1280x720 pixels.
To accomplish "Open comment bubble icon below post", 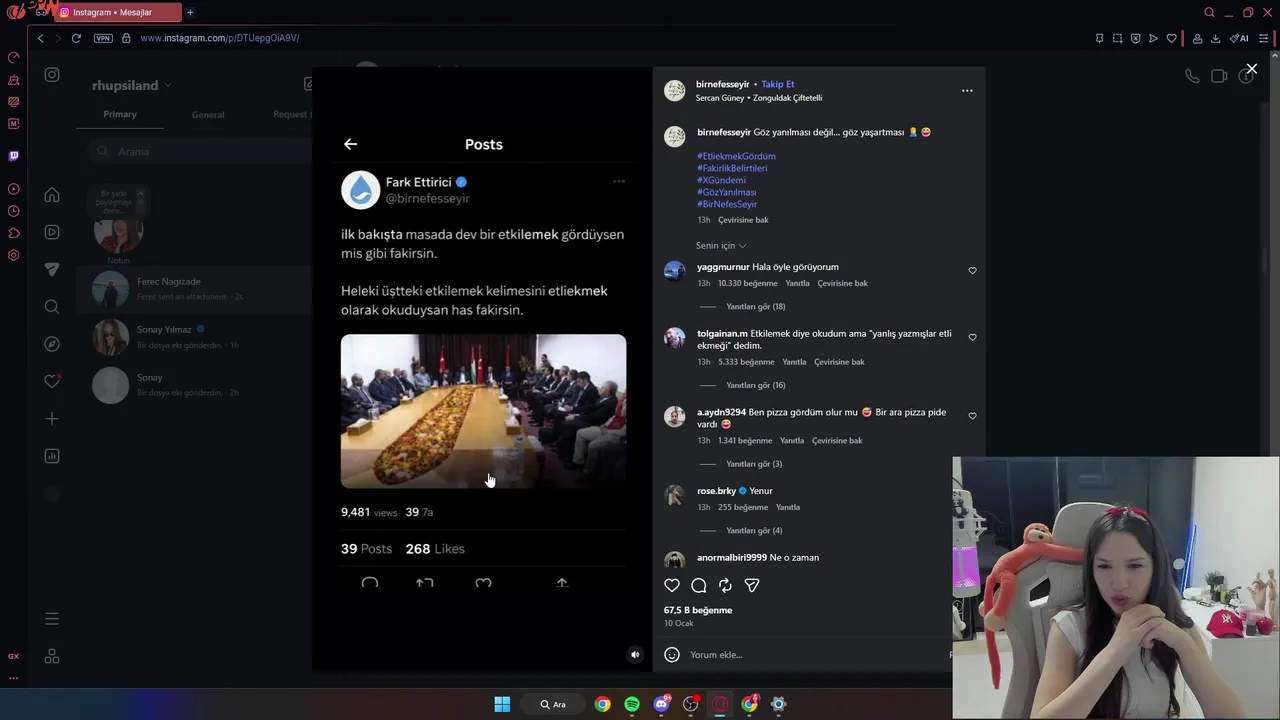I will point(699,585).
